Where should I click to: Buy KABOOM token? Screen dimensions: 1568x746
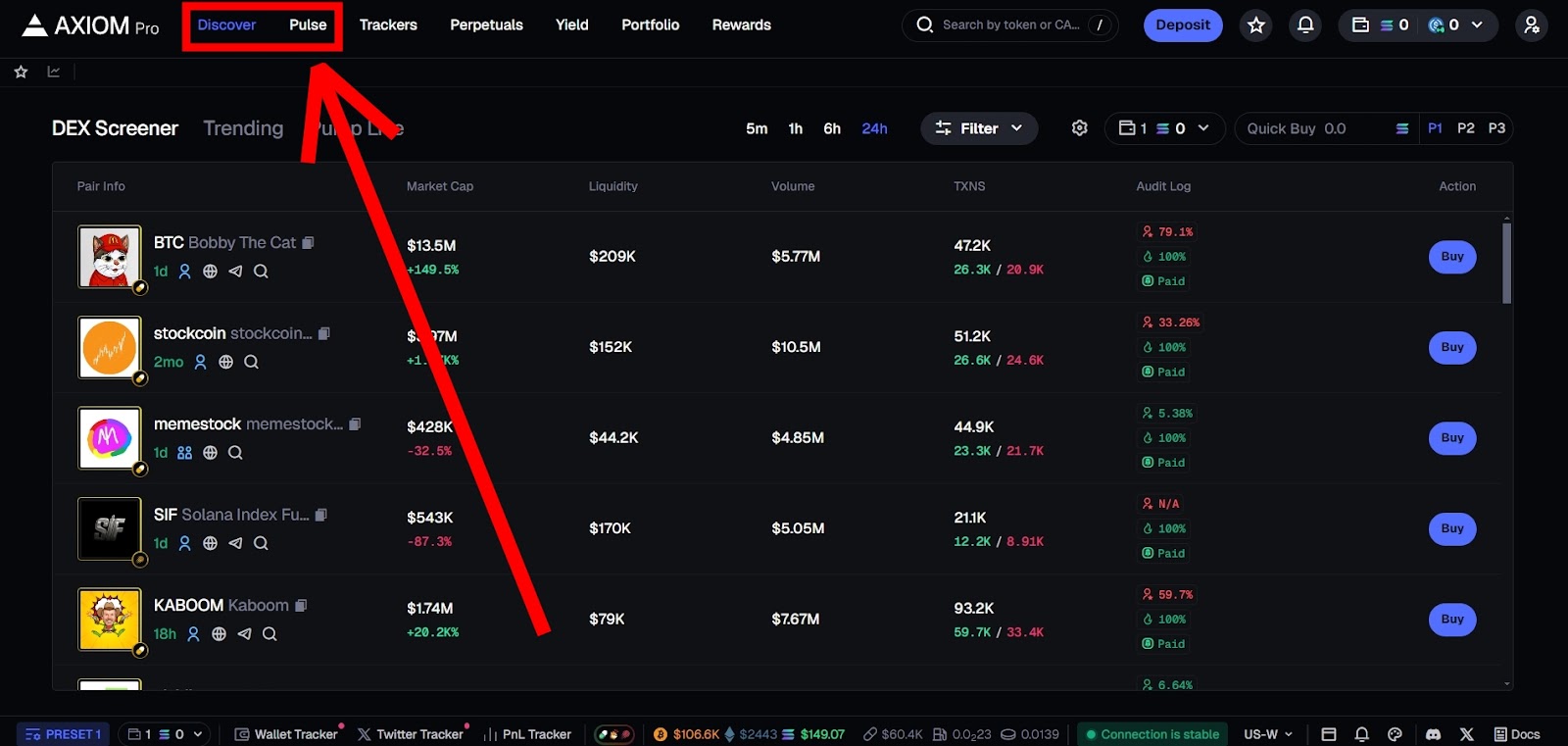point(1452,620)
